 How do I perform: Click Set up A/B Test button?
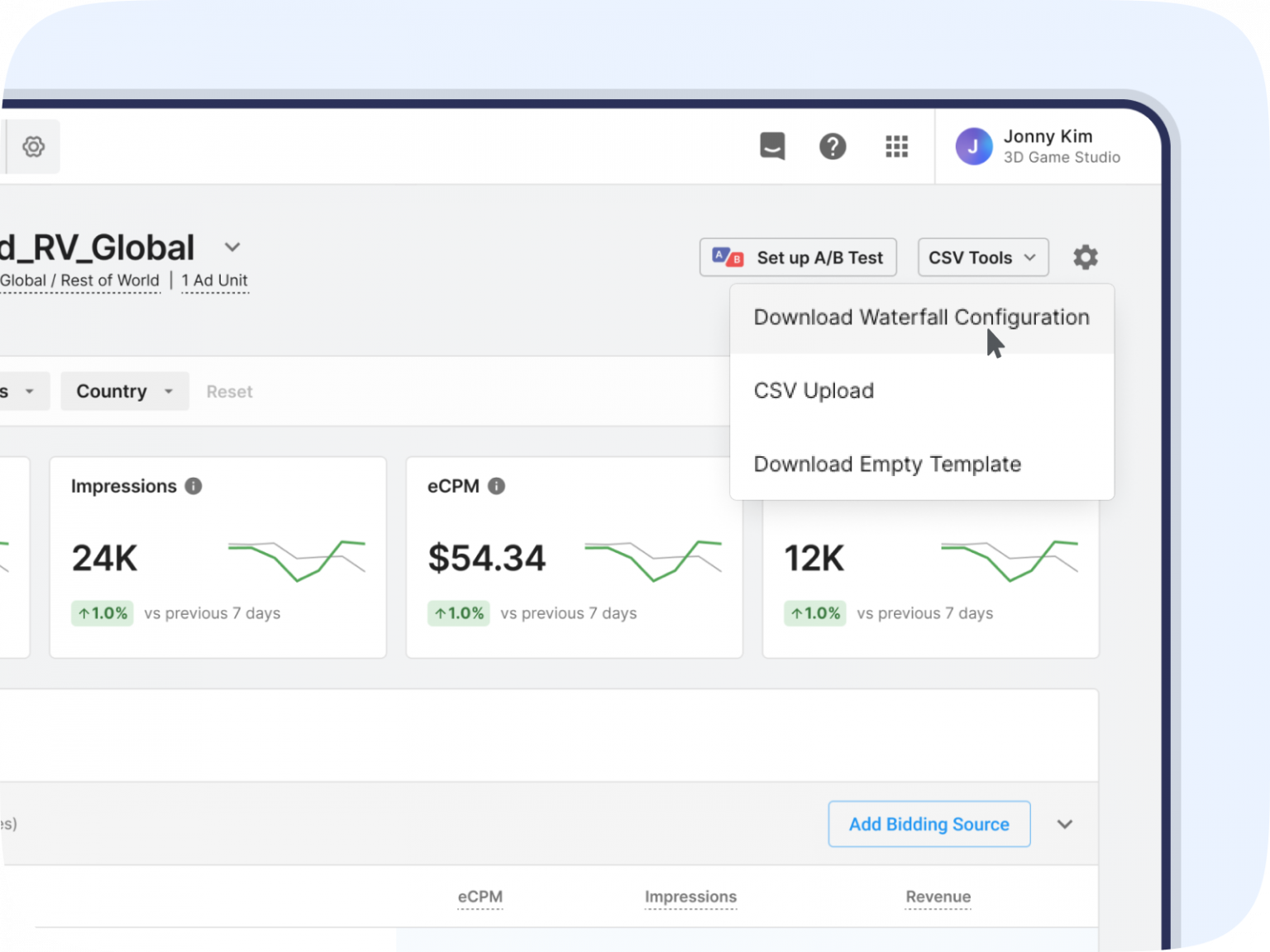[x=798, y=257]
